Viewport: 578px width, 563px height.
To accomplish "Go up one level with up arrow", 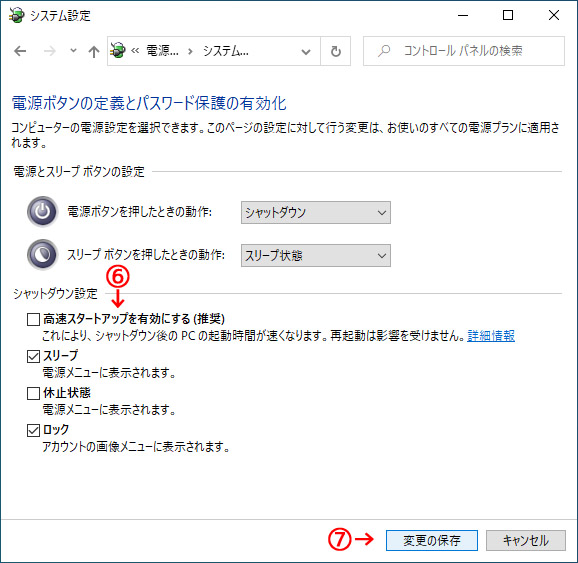I will coord(94,51).
